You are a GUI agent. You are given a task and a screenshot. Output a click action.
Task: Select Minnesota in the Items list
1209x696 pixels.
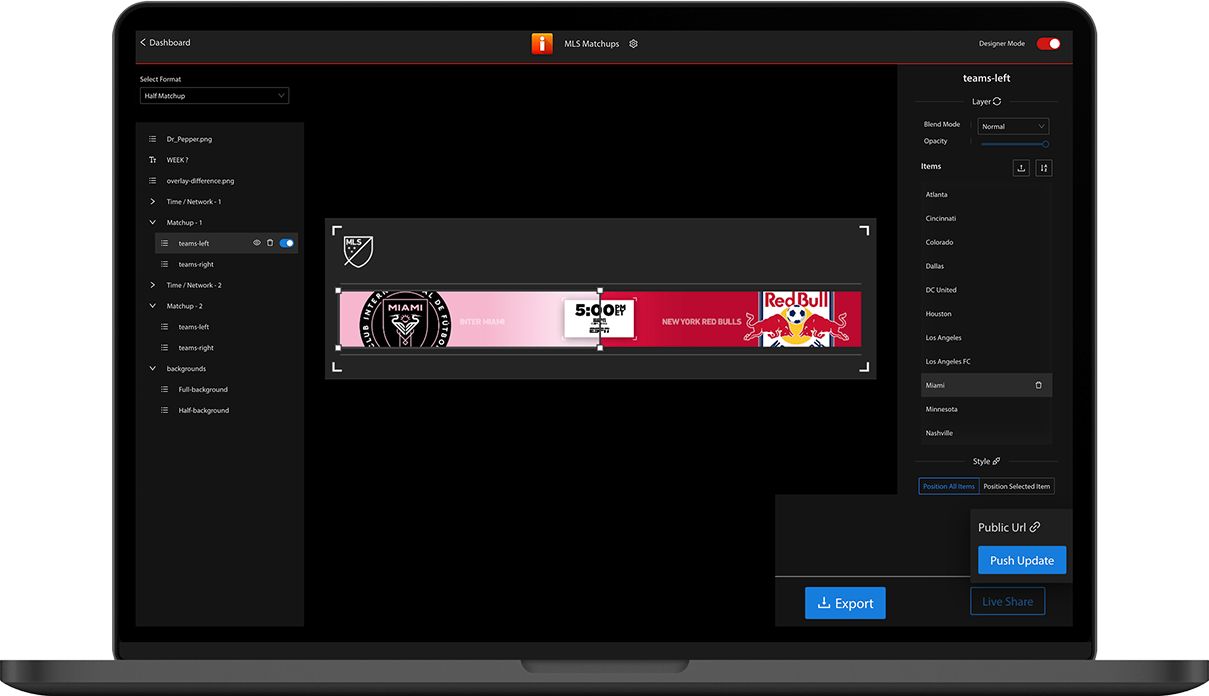point(986,409)
